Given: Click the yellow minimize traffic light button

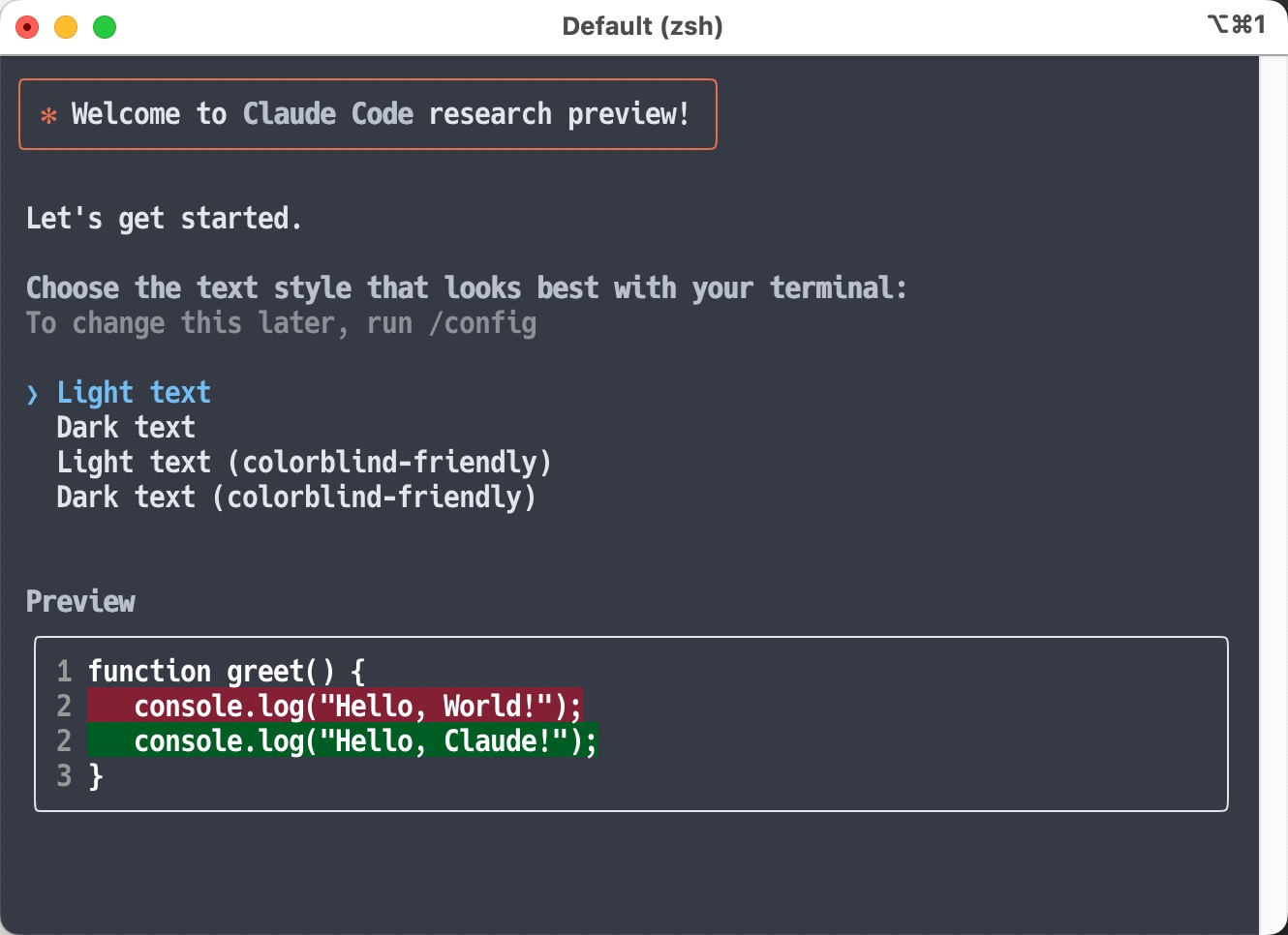Looking at the screenshot, I should point(66,27).
